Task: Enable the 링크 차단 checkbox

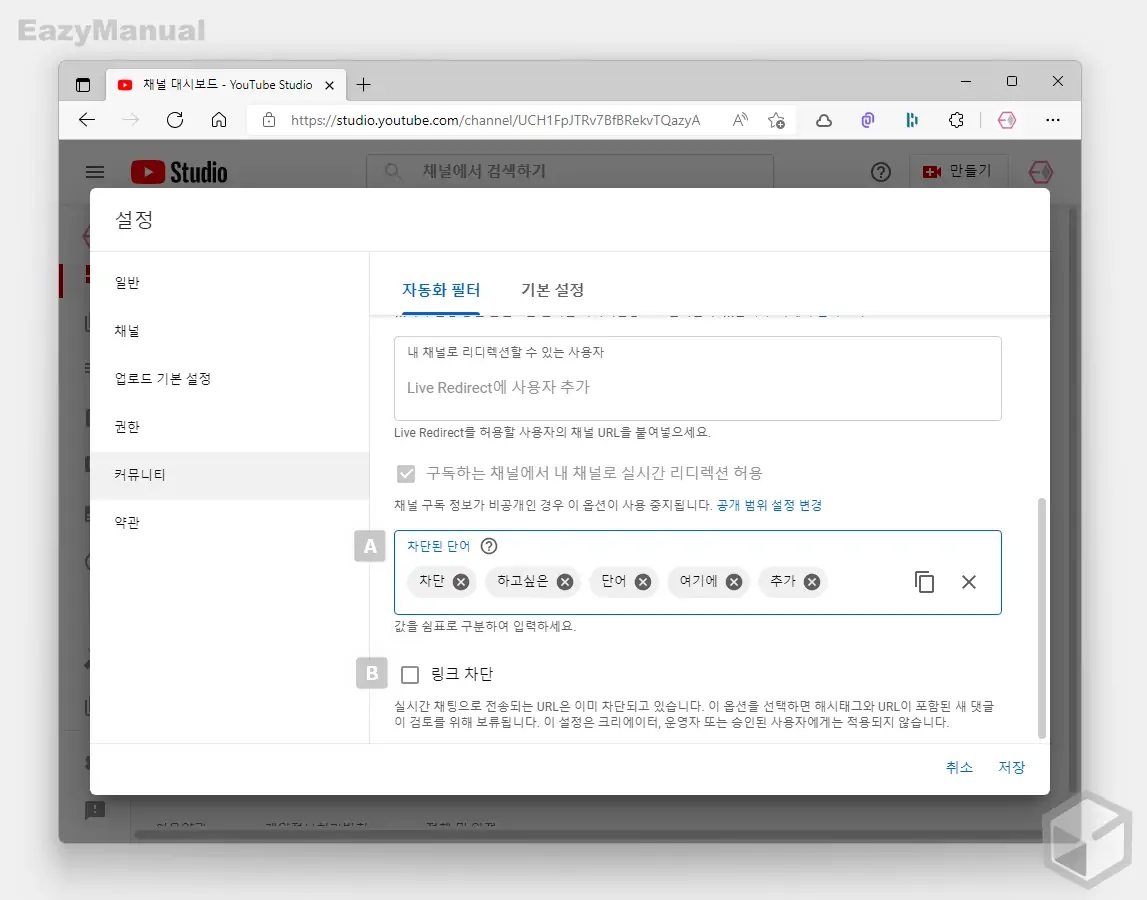Action: click(410, 674)
